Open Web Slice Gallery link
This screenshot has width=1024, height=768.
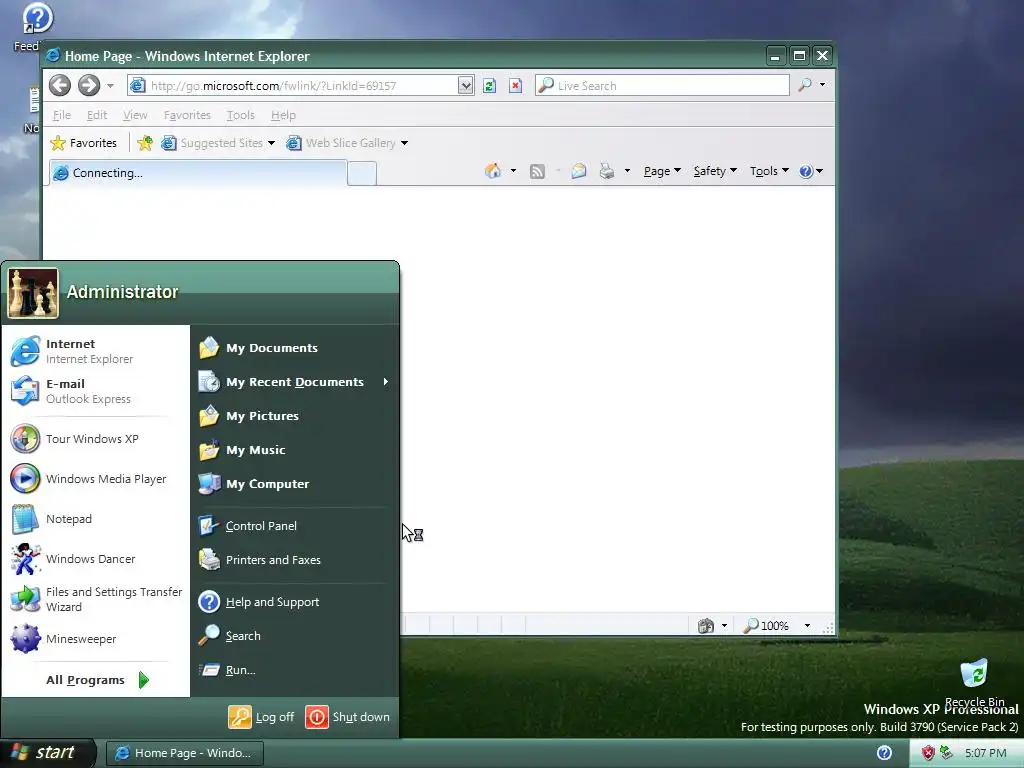pos(348,143)
